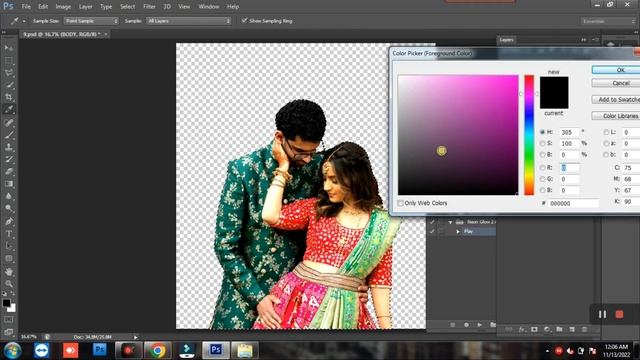Viewport: 640px width, 360px height.
Task: Open Chrome from the taskbar
Action: click(x=158, y=350)
